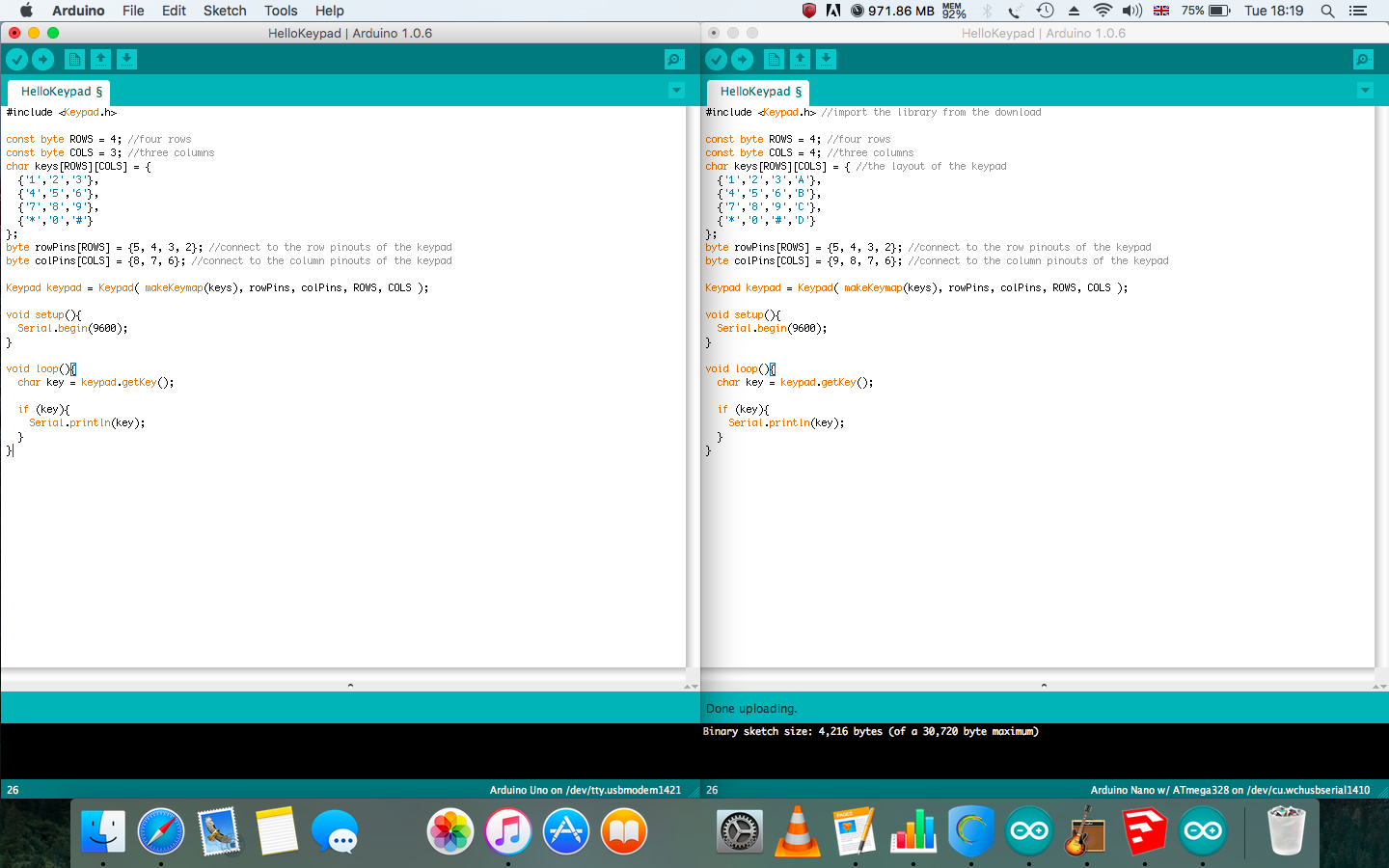Launch VLC from the Dock

798,831
